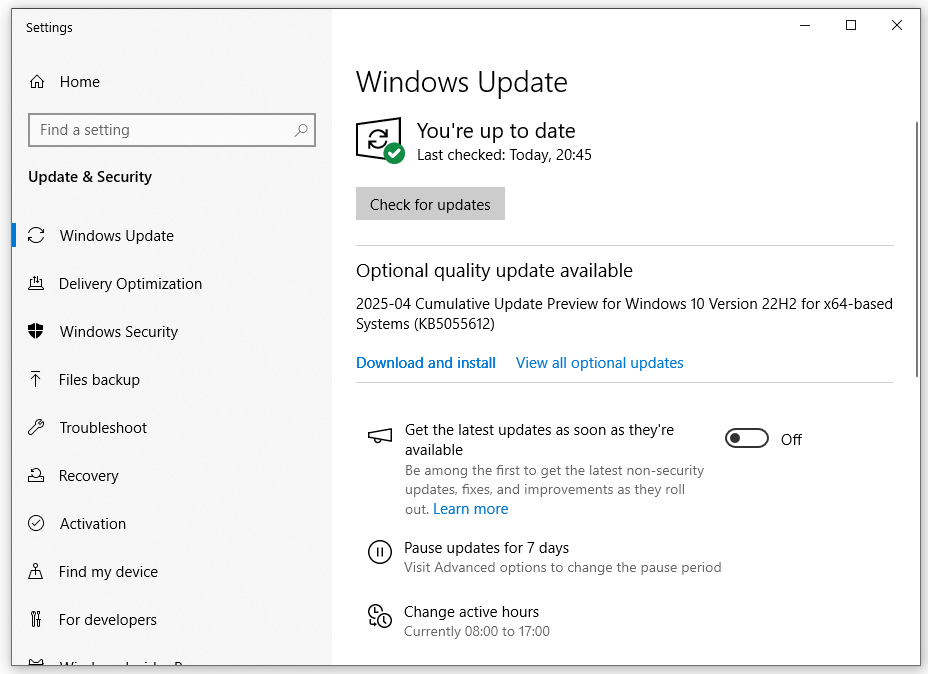This screenshot has height=674, width=928.
Task: Click the KB5055612 update description text
Action: tap(624, 314)
